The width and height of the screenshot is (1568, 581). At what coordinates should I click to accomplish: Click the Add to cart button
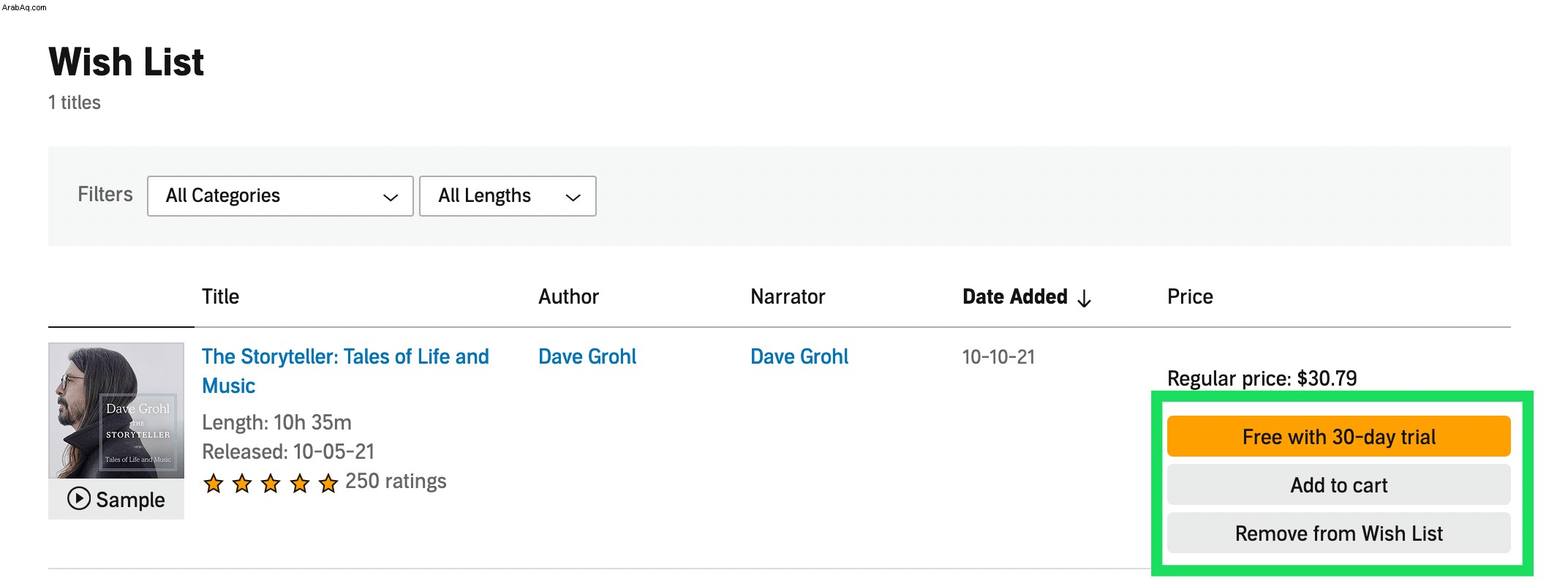tap(1339, 484)
